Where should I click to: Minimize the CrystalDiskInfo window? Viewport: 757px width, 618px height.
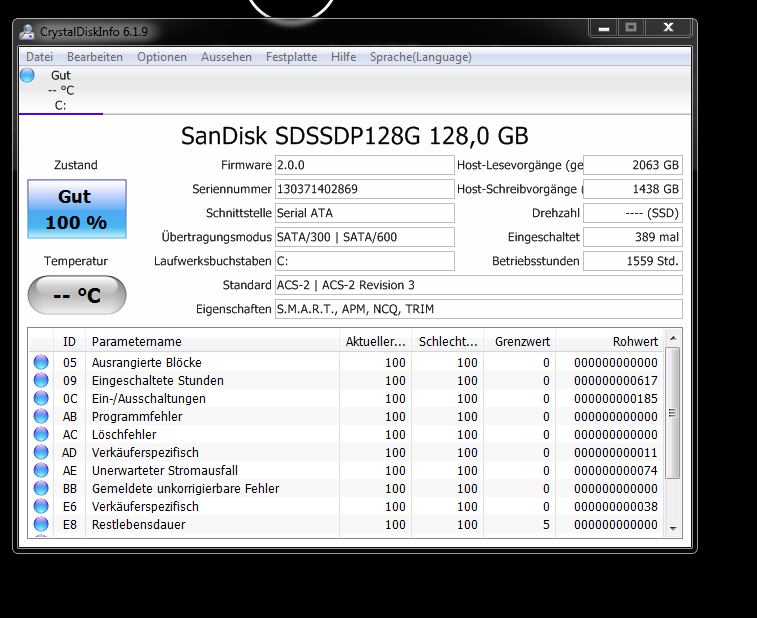(x=603, y=28)
